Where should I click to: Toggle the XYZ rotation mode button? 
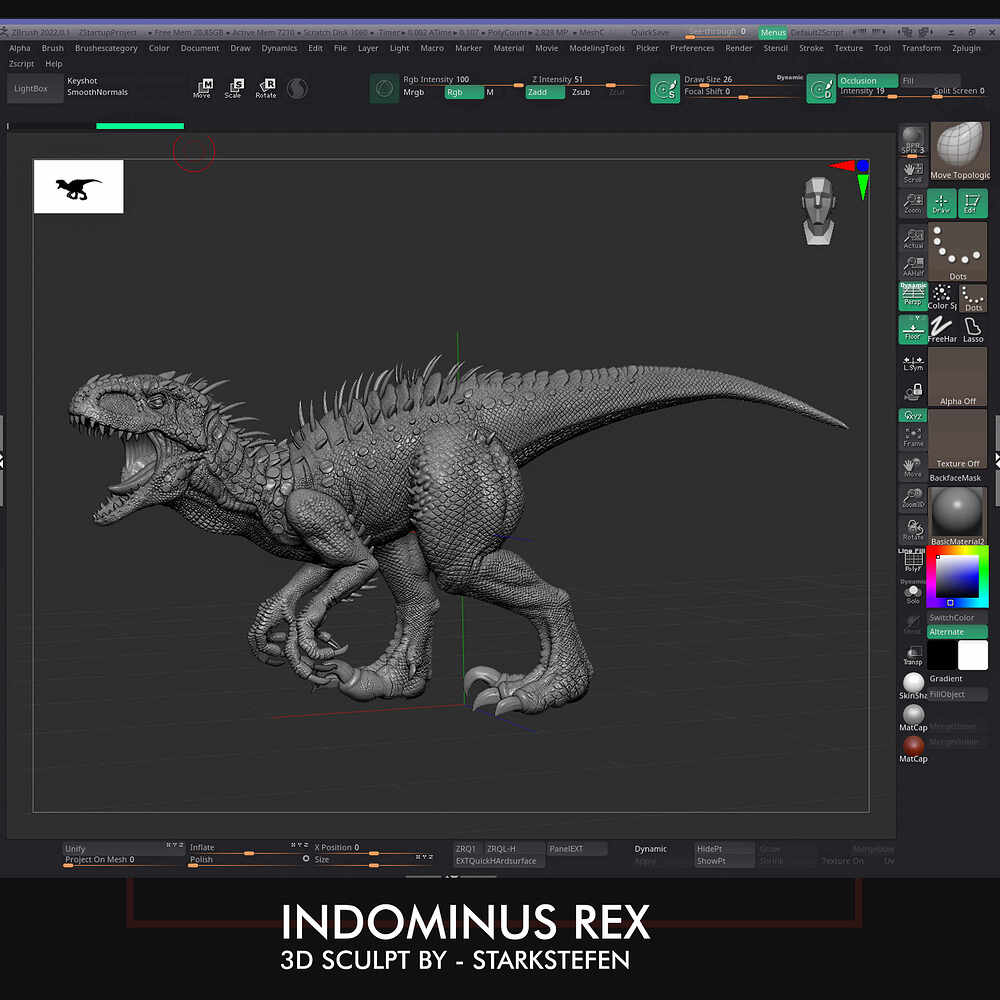coord(913,415)
